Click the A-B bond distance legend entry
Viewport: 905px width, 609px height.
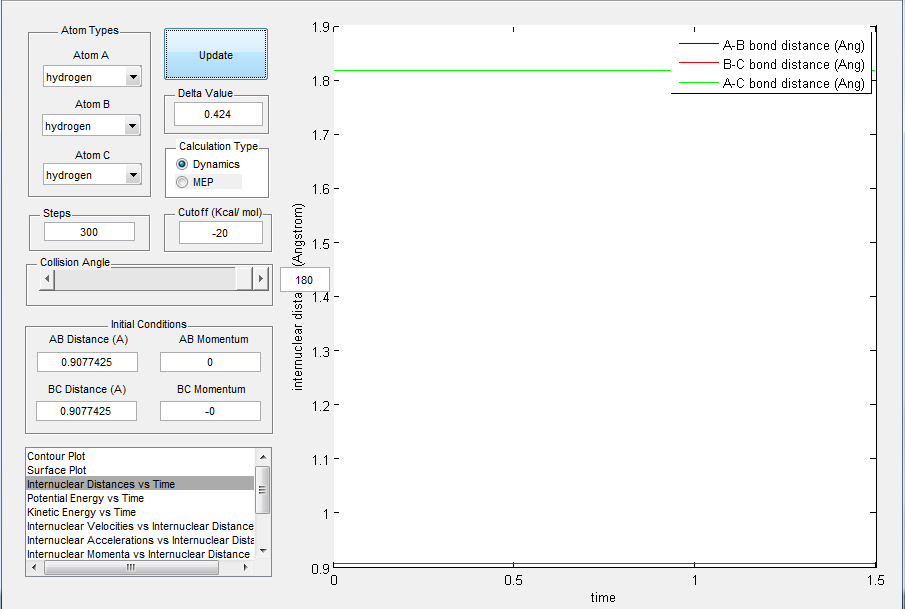[772, 45]
